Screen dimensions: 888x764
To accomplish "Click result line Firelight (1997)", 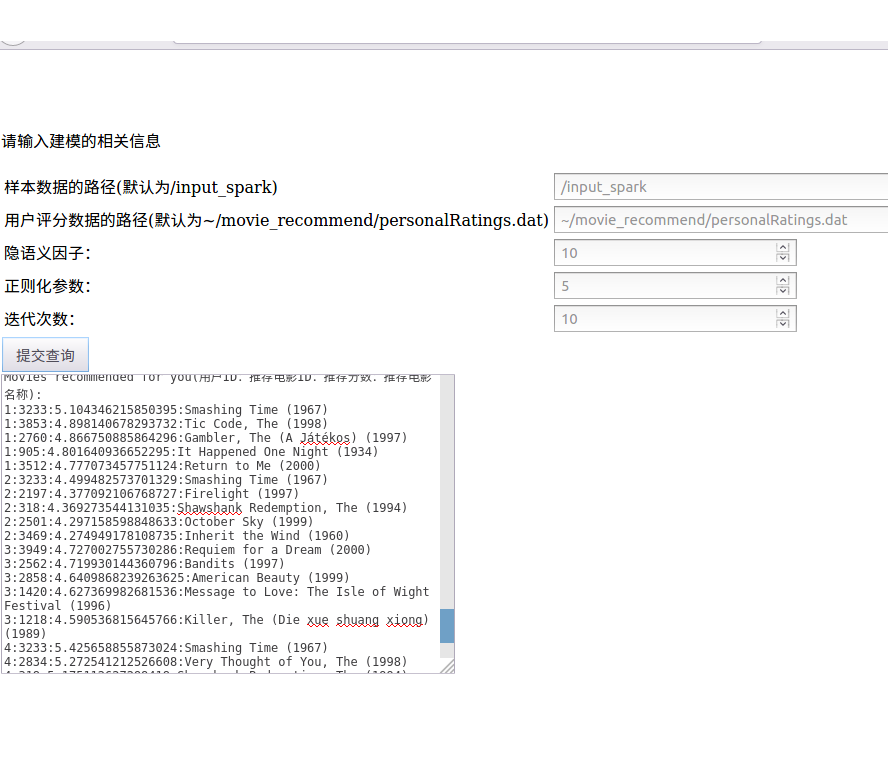I will pos(151,494).
